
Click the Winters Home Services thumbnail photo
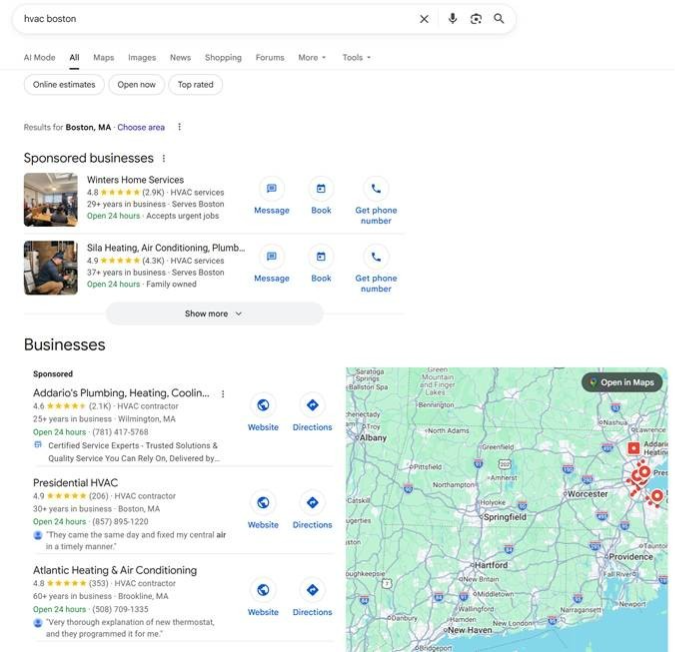51,199
